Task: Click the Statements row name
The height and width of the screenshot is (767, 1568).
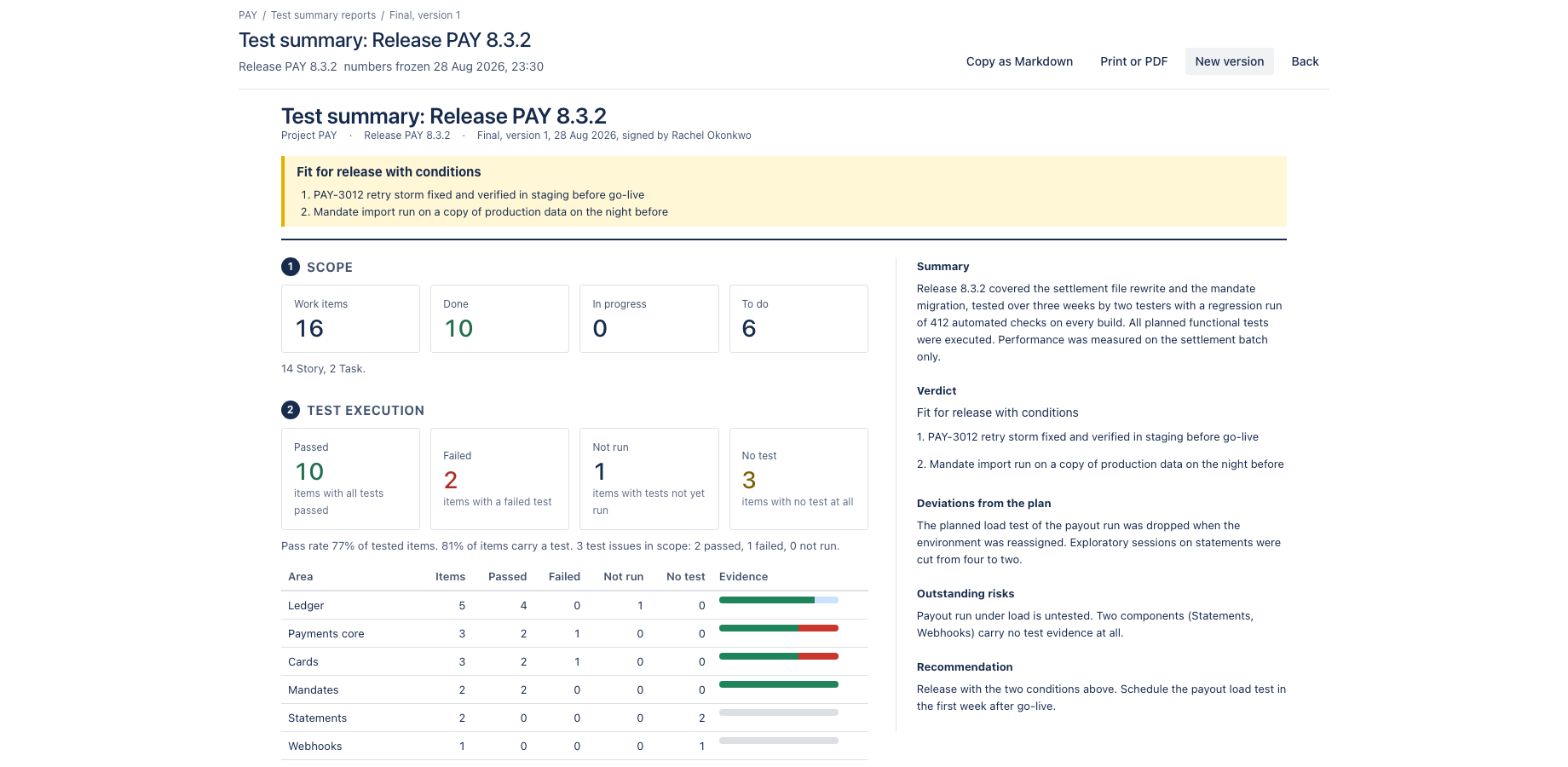Action: (x=317, y=718)
